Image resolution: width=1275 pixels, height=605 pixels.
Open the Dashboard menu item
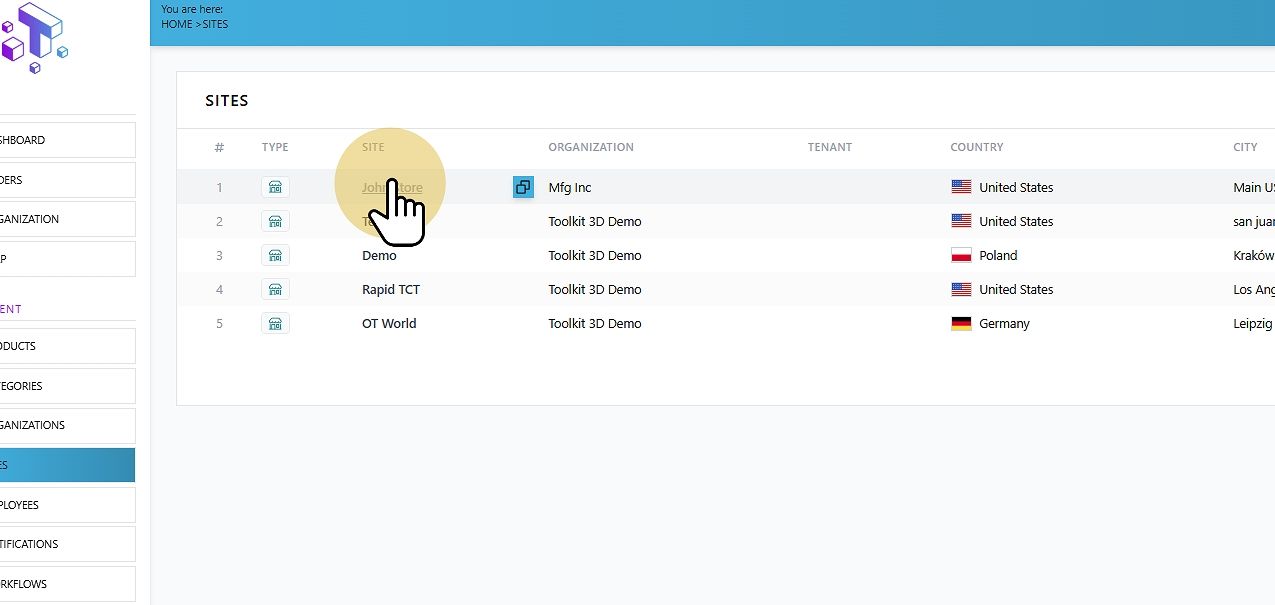coord(67,140)
